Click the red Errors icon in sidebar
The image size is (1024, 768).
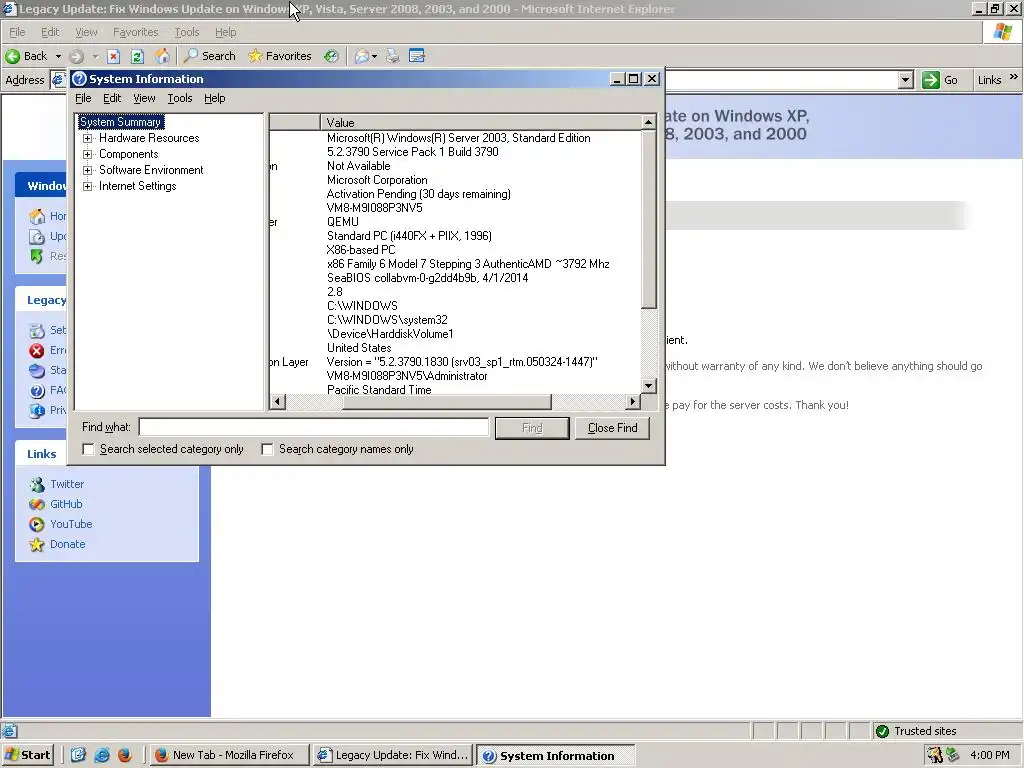[x=37, y=351]
